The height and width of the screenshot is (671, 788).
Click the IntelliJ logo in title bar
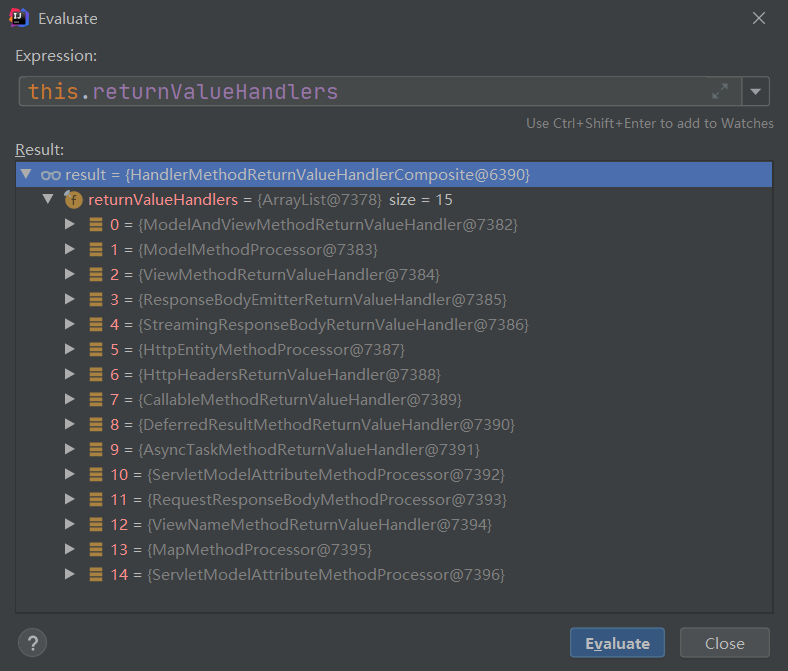click(19, 18)
